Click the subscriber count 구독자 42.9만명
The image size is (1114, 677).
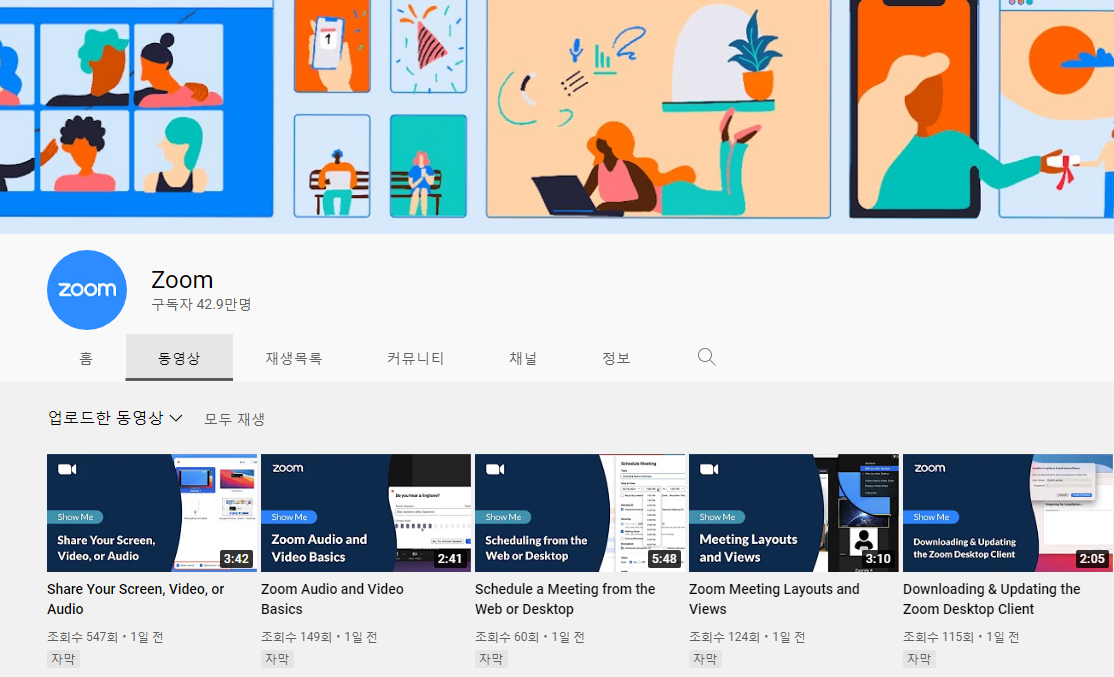tap(201, 305)
